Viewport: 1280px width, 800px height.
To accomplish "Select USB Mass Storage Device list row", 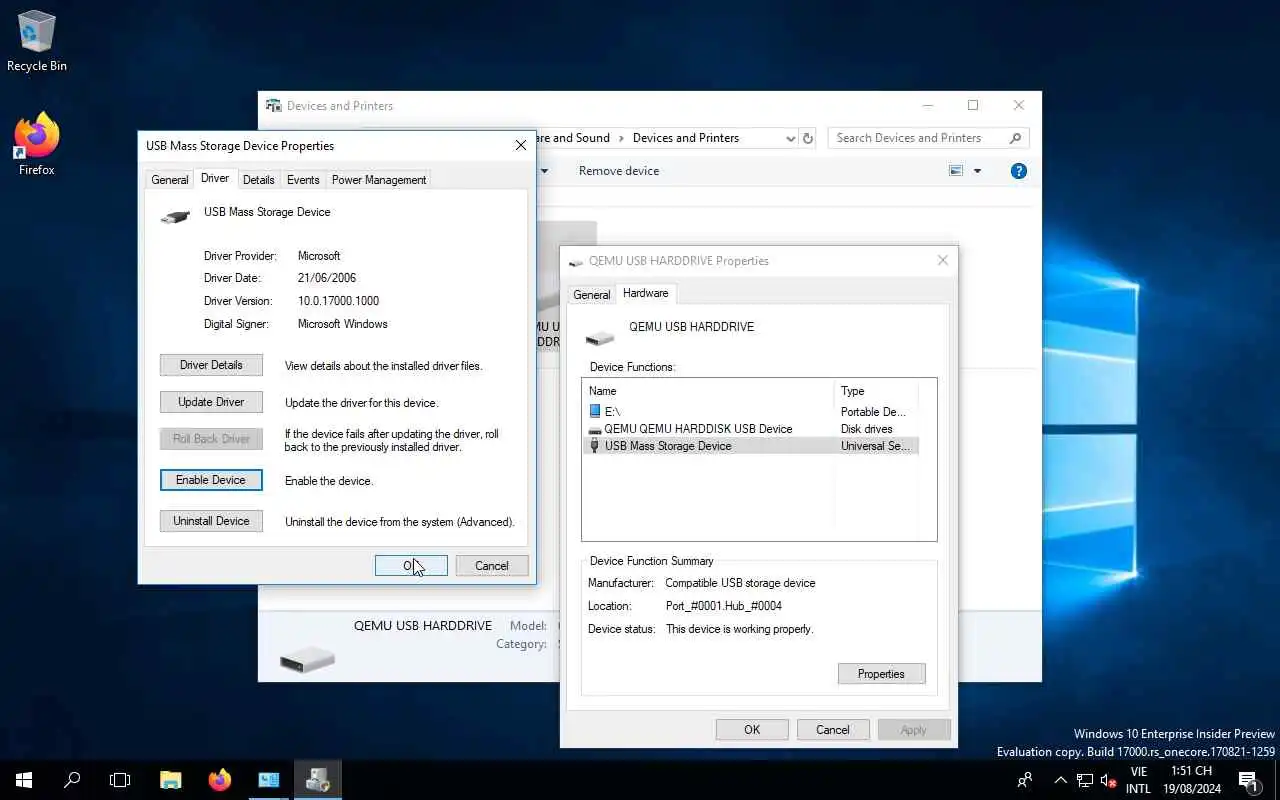I will click(x=750, y=446).
